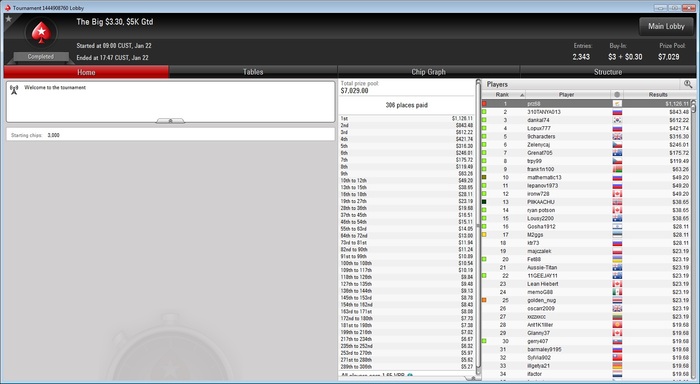The width and height of the screenshot is (700, 384).
Task: Click the UK flag beside 9characters
Action: point(617,137)
